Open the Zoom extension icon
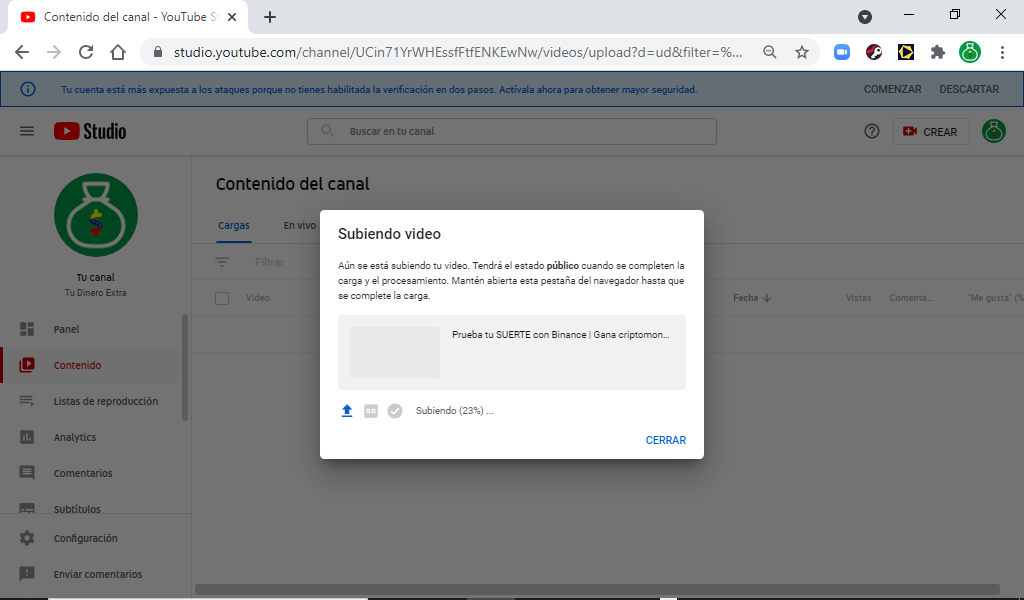The width and height of the screenshot is (1024, 600). [x=842, y=52]
